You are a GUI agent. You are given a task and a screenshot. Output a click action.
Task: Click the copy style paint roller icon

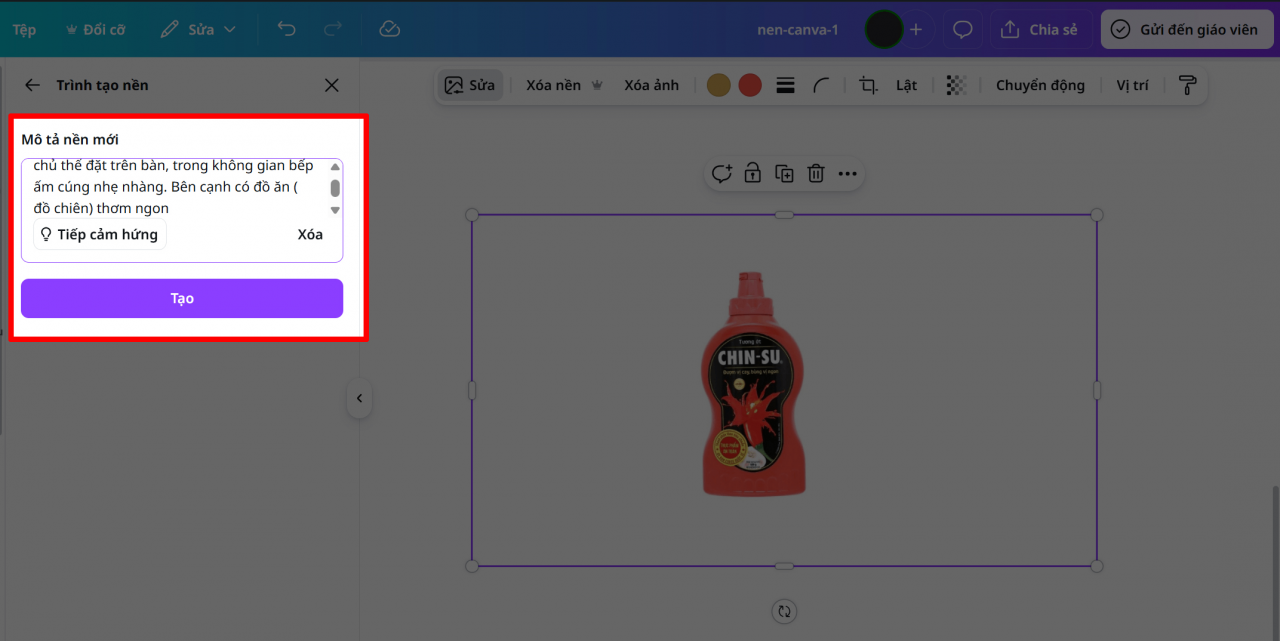click(x=1187, y=85)
